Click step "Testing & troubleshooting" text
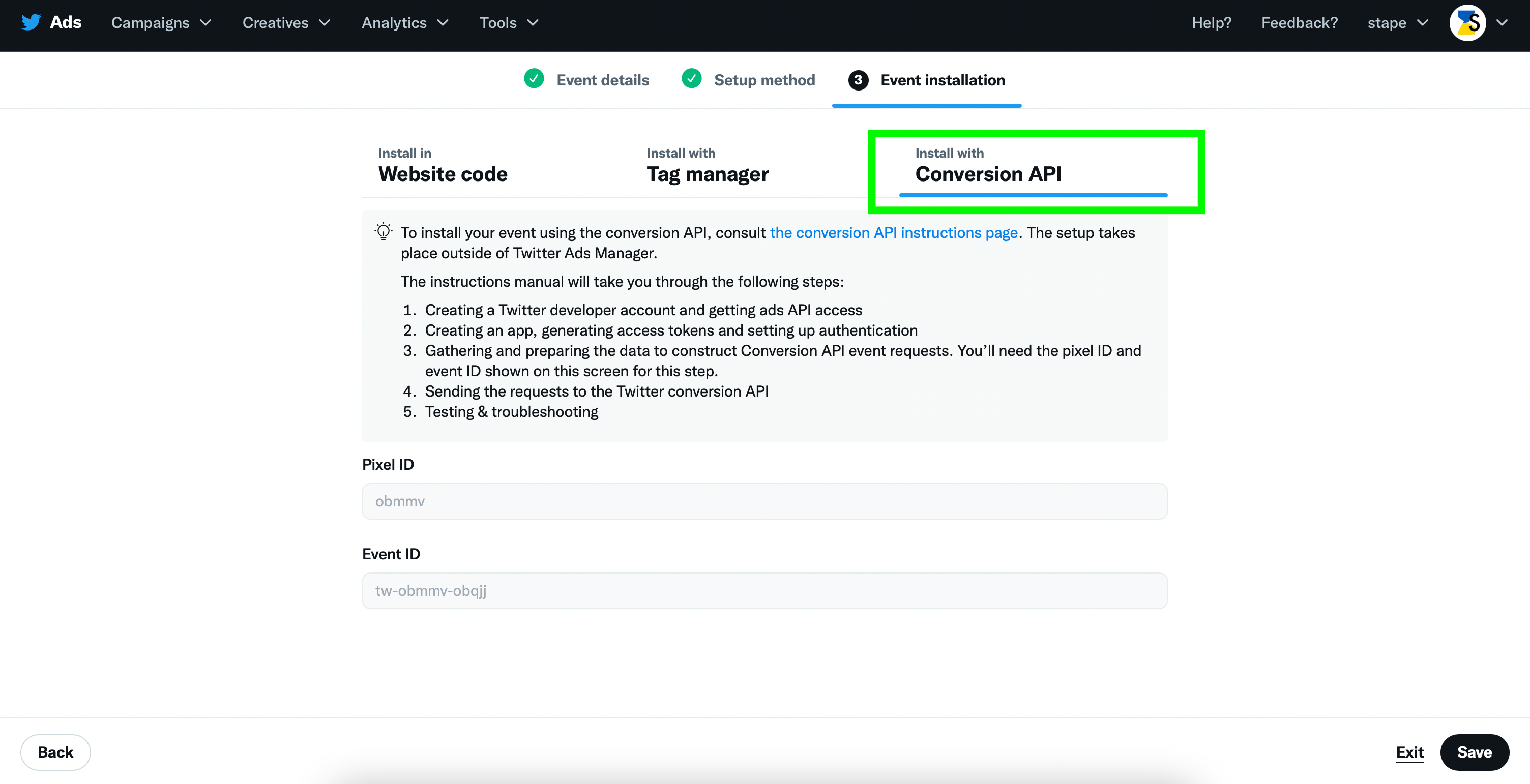 (511, 411)
